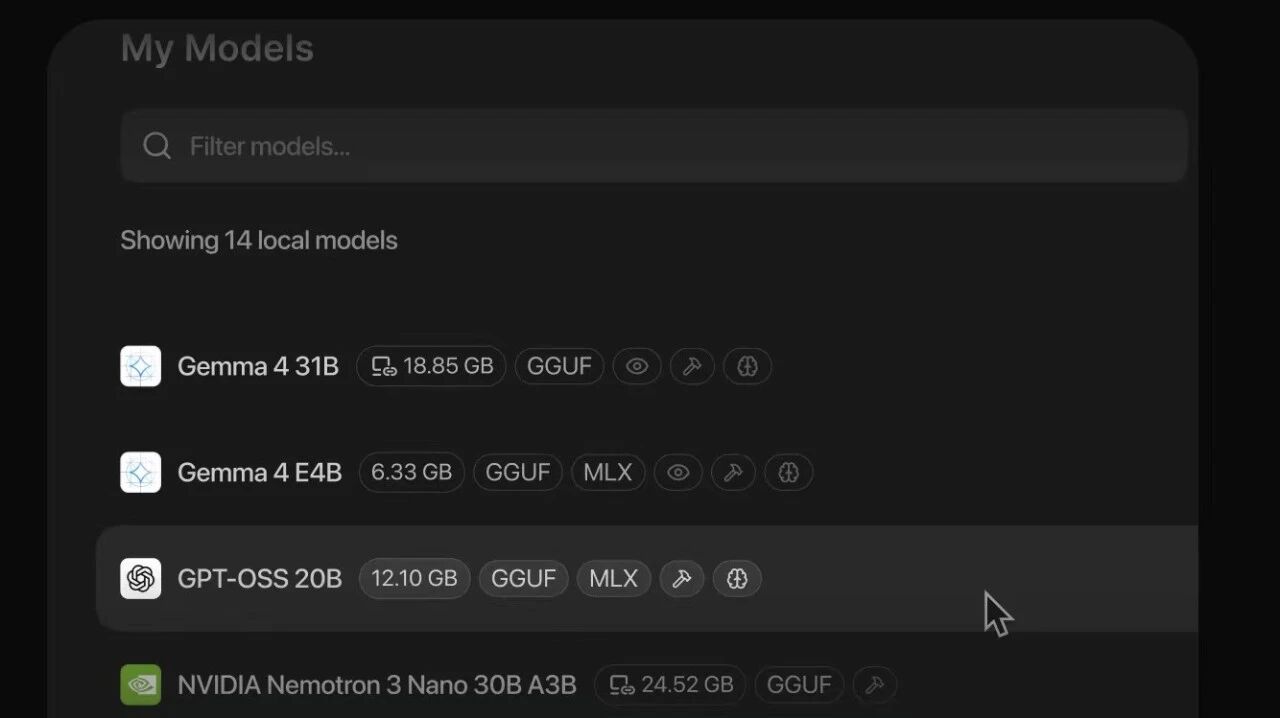Click the MLX tag on GPT-OSS 20B
The height and width of the screenshot is (718, 1280).
(614, 578)
